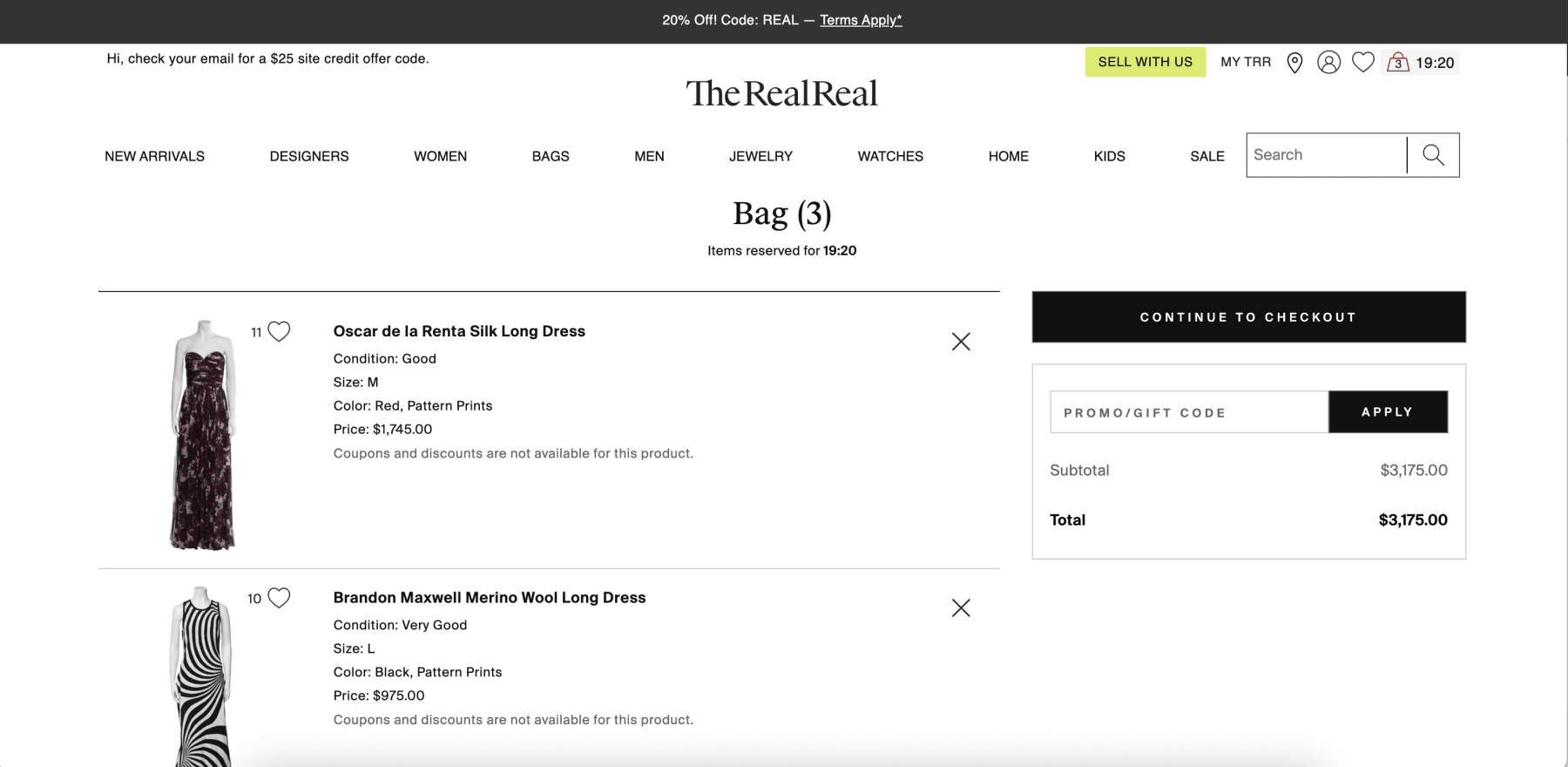This screenshot has width=1568, height=767.
Task: Remove Brandon Maxwell dress from bag
Action: 961,608
